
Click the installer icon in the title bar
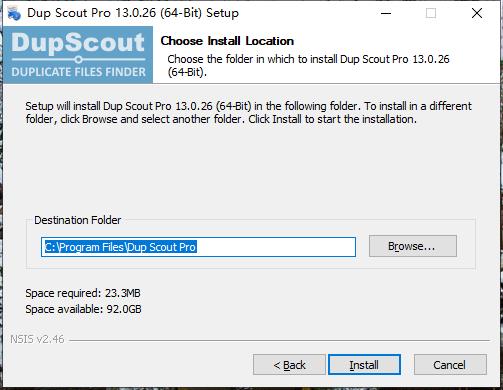coord(14,13)
